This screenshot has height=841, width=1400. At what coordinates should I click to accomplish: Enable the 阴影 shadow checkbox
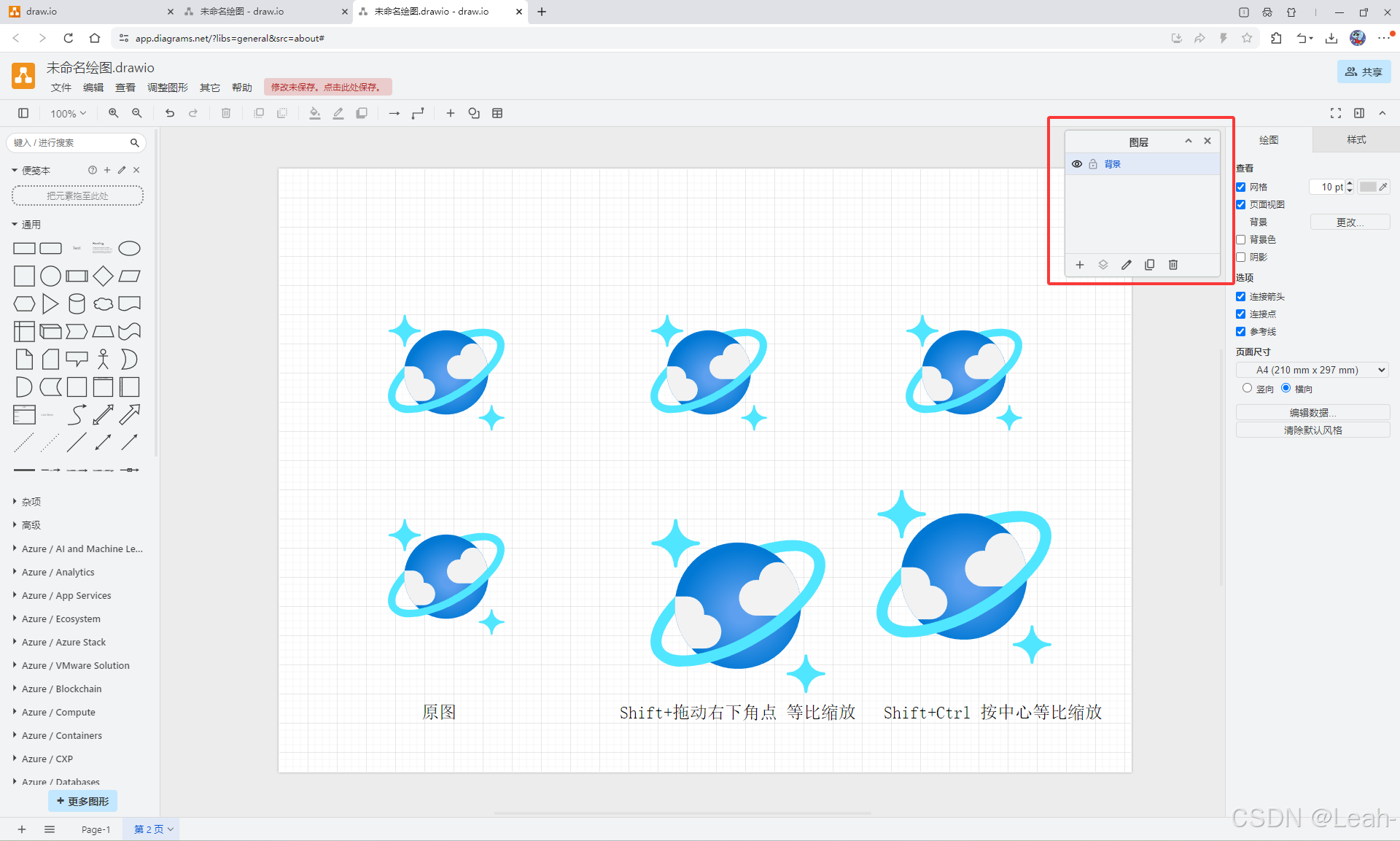point(1241,257)
